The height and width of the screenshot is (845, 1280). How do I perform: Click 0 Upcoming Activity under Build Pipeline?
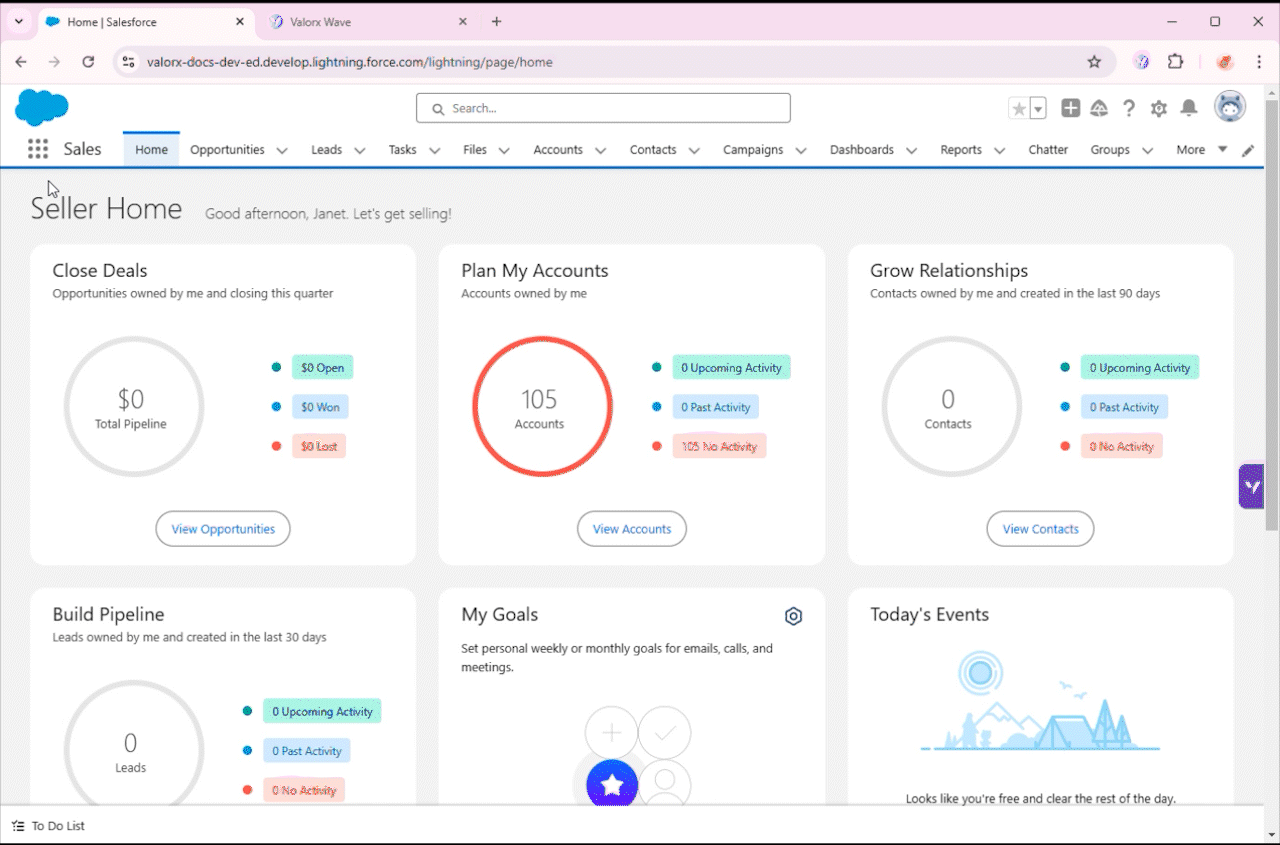click(322, 711)
